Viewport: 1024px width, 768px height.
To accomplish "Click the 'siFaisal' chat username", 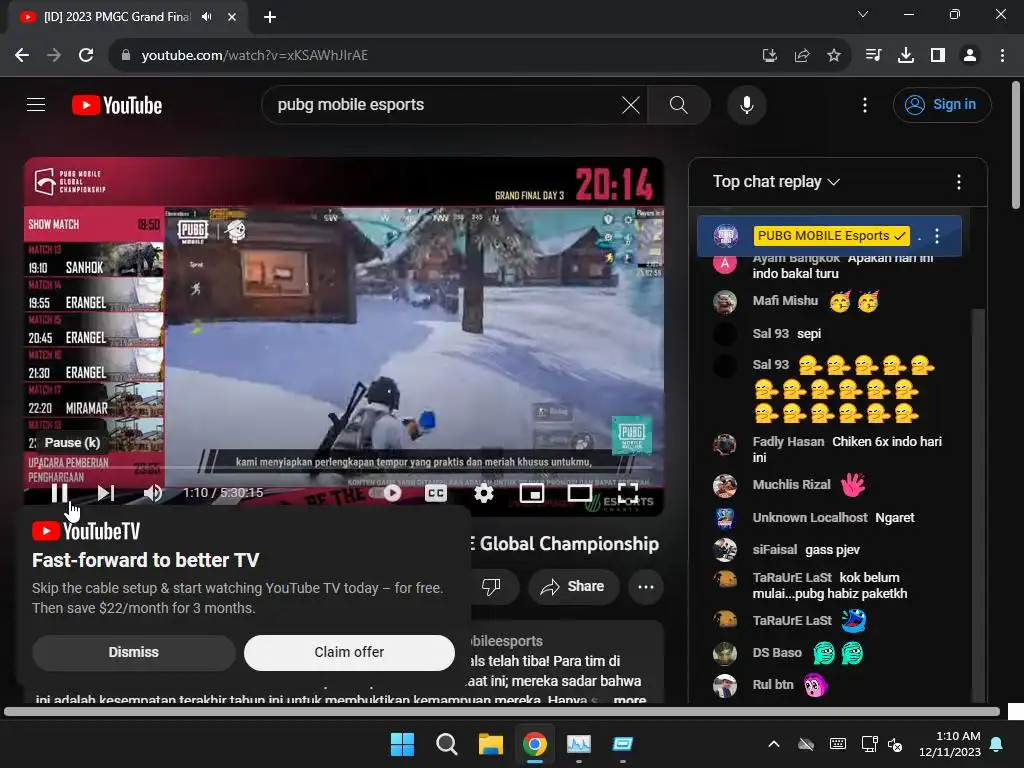I will [775, 550].
